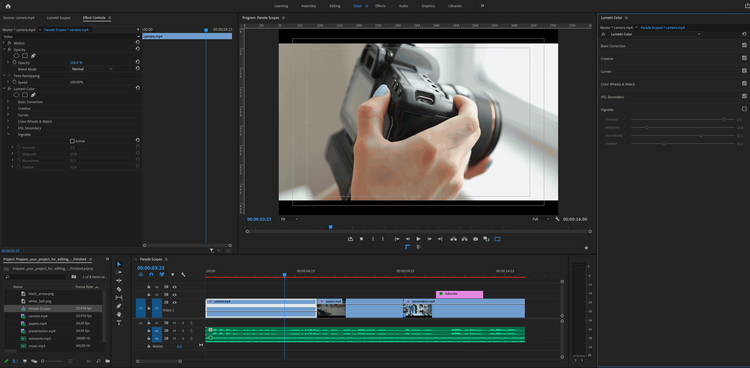This screenshot has height=368, width=750.
Task: Reset Lumetri Color effect in Lumetri panel
Action: pyautogui.click(x=744, y=34)
